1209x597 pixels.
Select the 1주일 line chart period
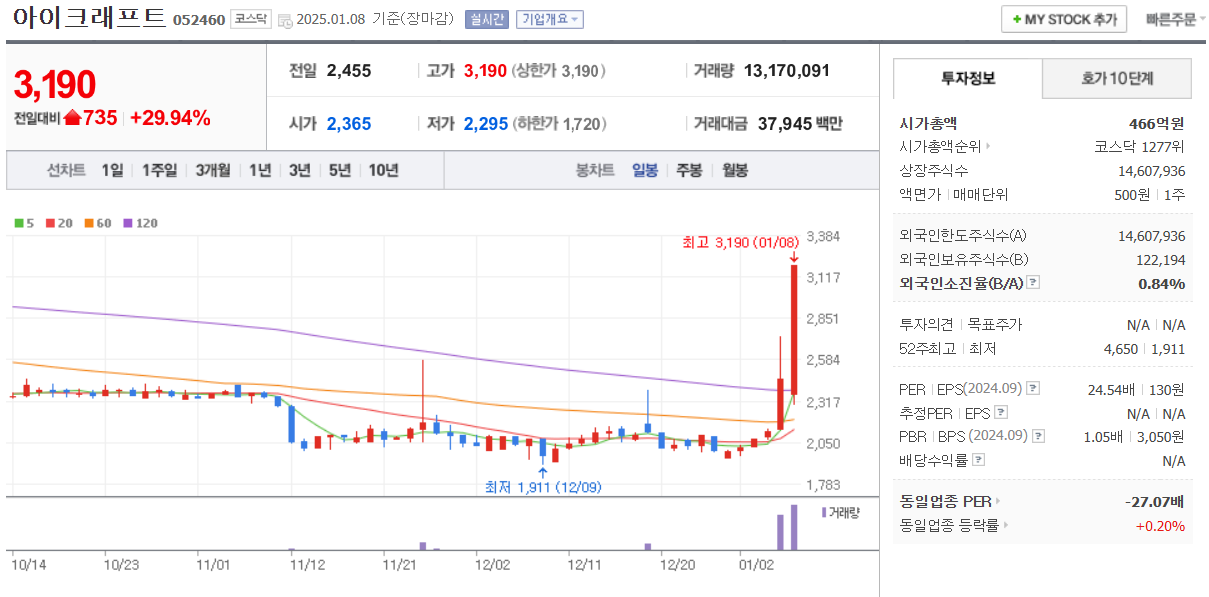click(159, 170)
